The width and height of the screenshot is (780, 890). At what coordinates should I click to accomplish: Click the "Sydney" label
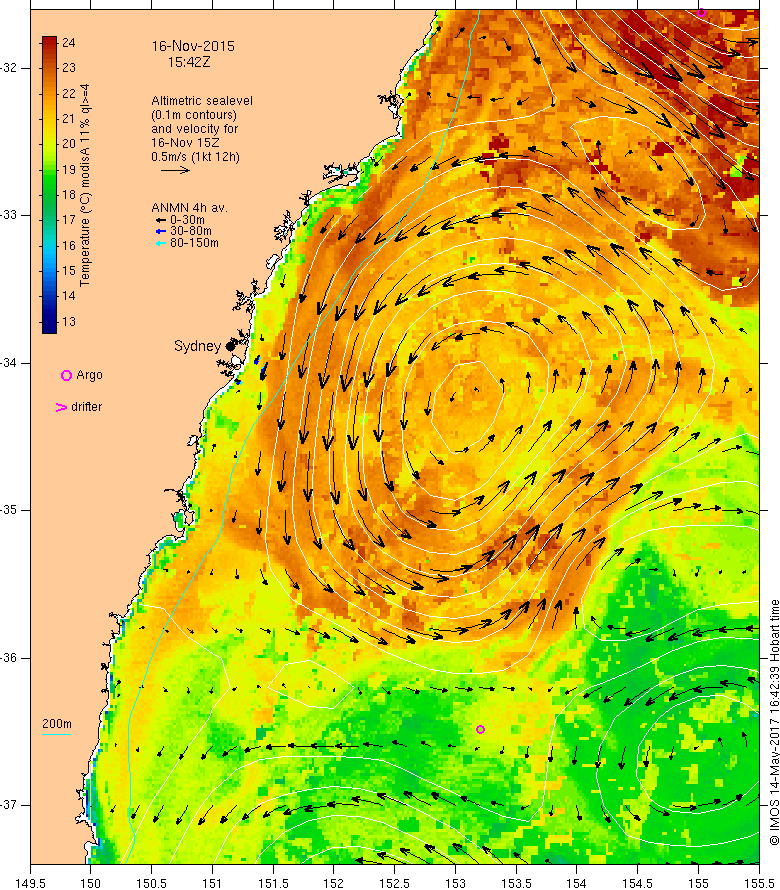tap(197, 346)
